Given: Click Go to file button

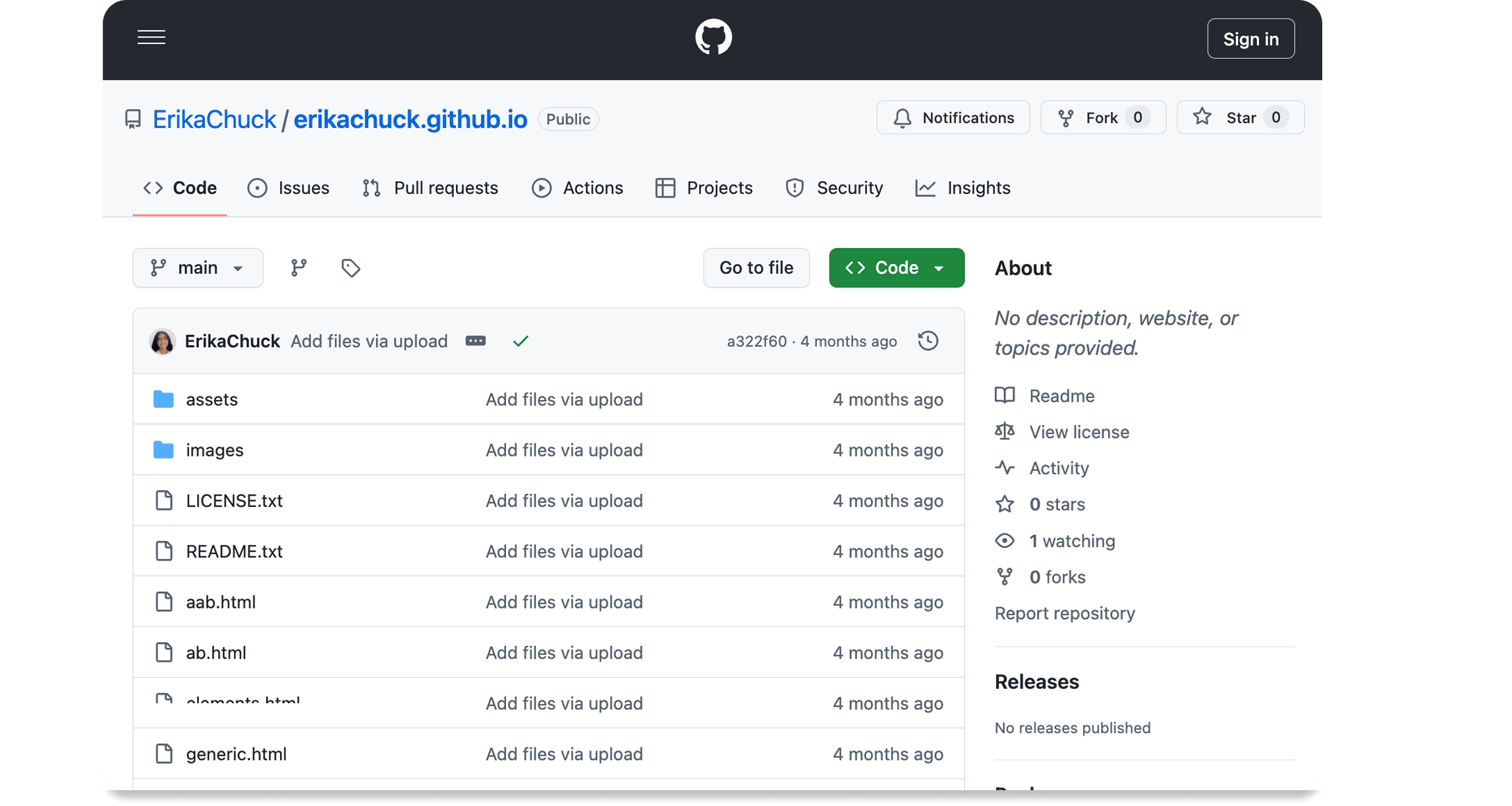Looking at the screenshot, I should click(756, 267).
